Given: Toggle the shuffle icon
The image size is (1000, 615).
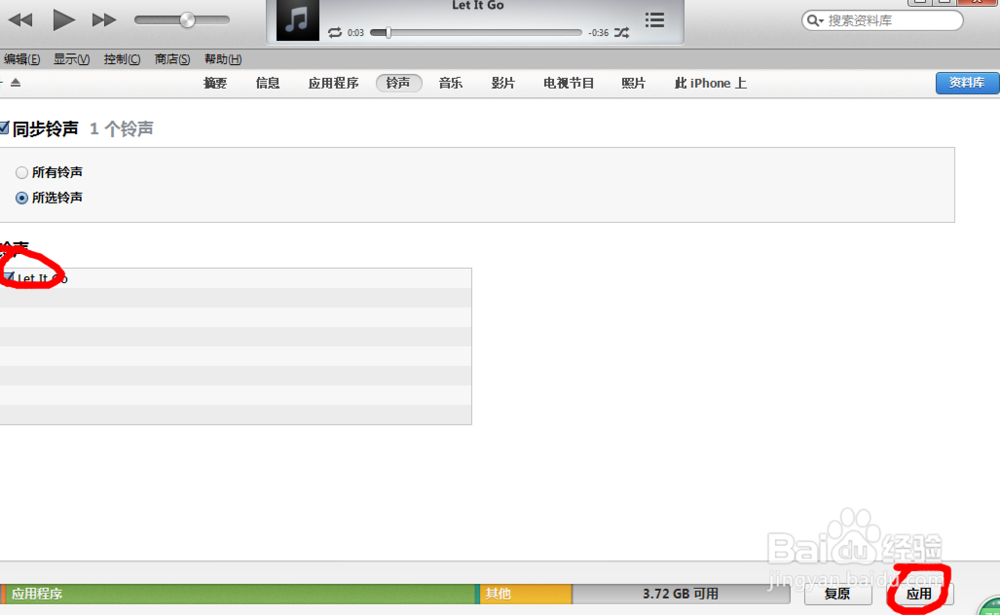Looking at the screenshot, I should tap(622, 33).
